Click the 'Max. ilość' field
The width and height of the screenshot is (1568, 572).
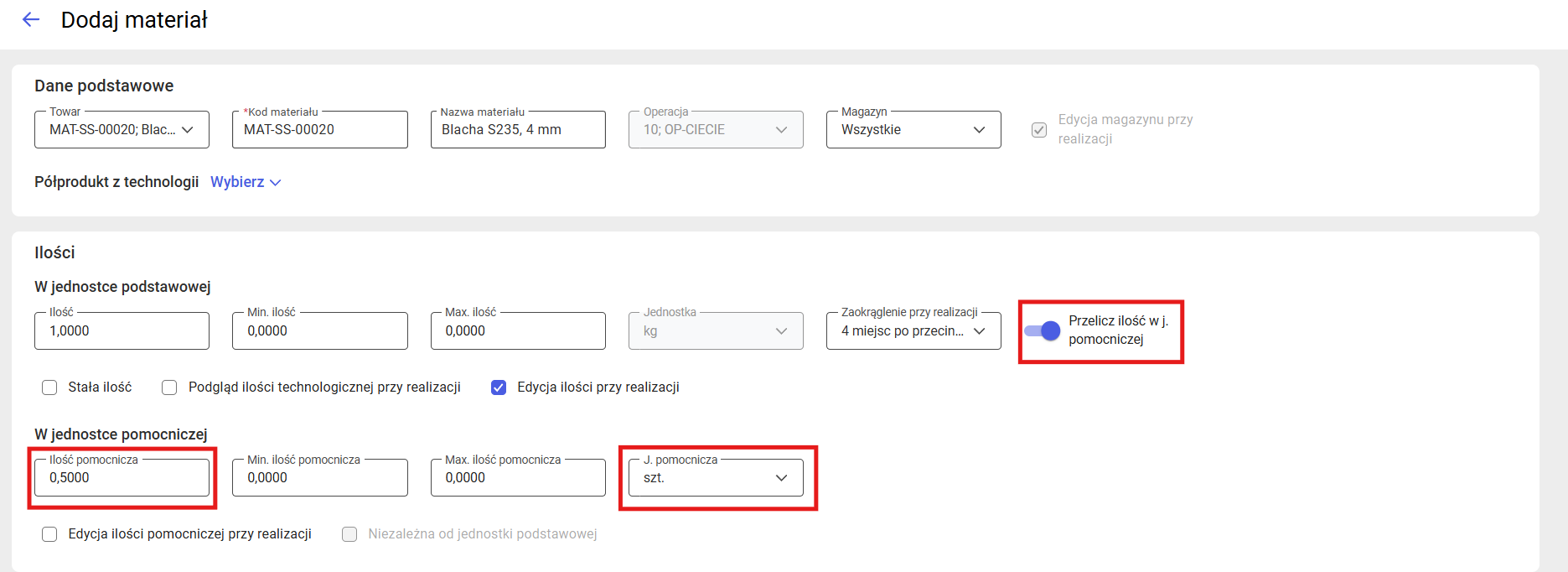click(x=517, y=331)
